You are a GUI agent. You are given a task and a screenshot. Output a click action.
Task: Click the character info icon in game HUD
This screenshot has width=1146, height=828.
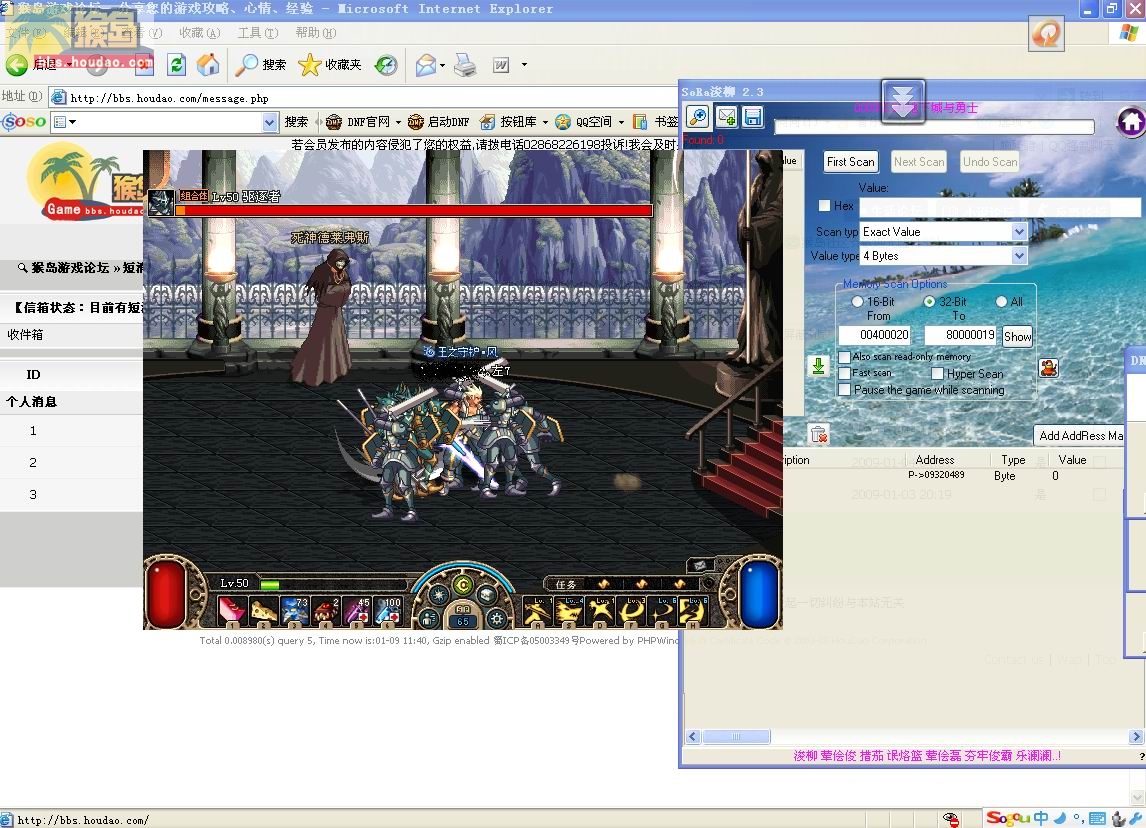429,619
